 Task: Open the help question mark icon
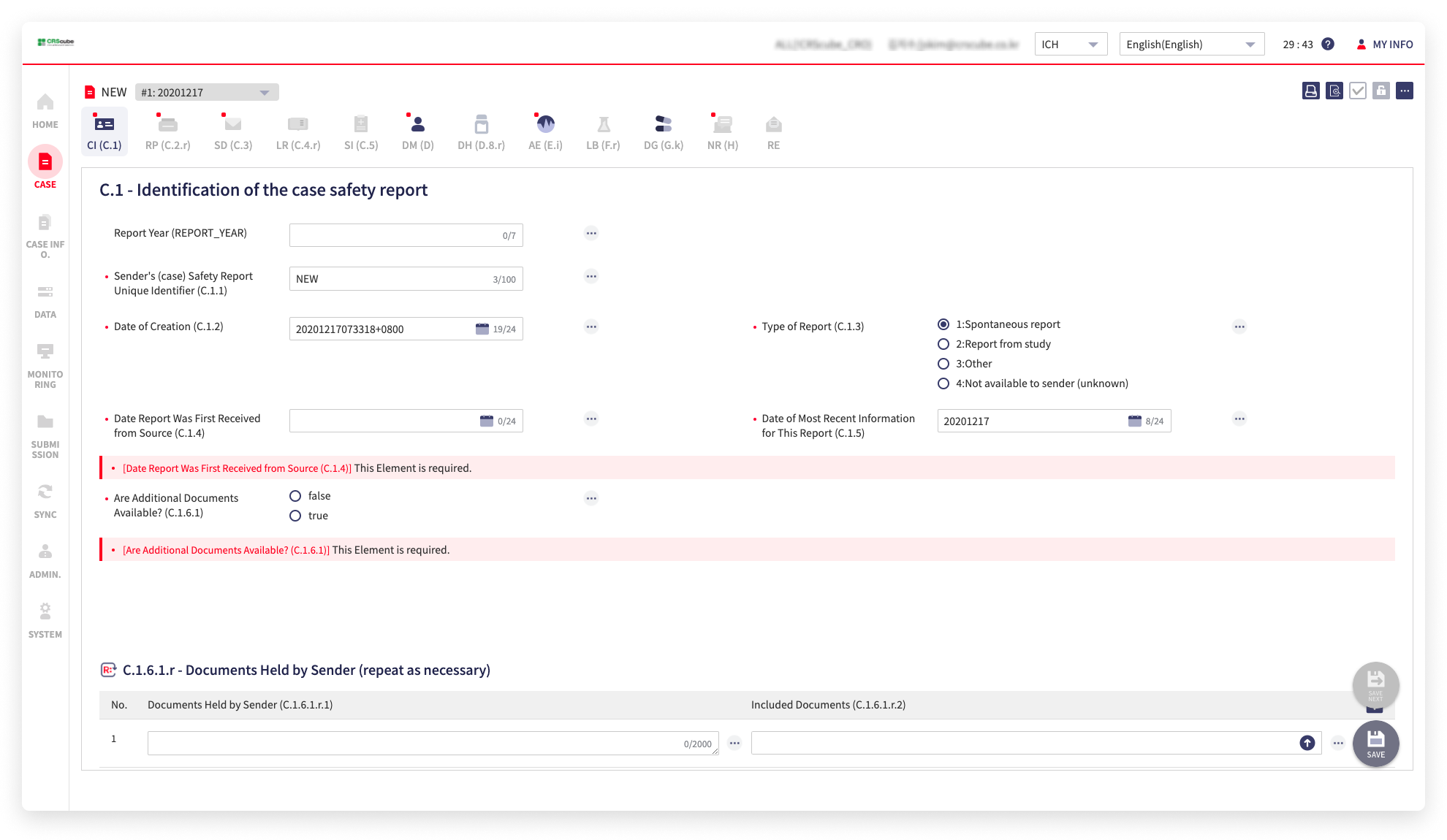tap(1328, 45)
